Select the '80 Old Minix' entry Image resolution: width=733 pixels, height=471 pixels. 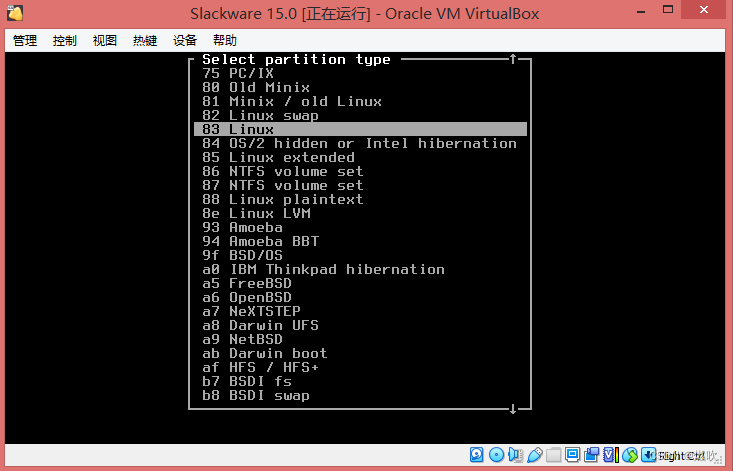[x=360, y=87]
